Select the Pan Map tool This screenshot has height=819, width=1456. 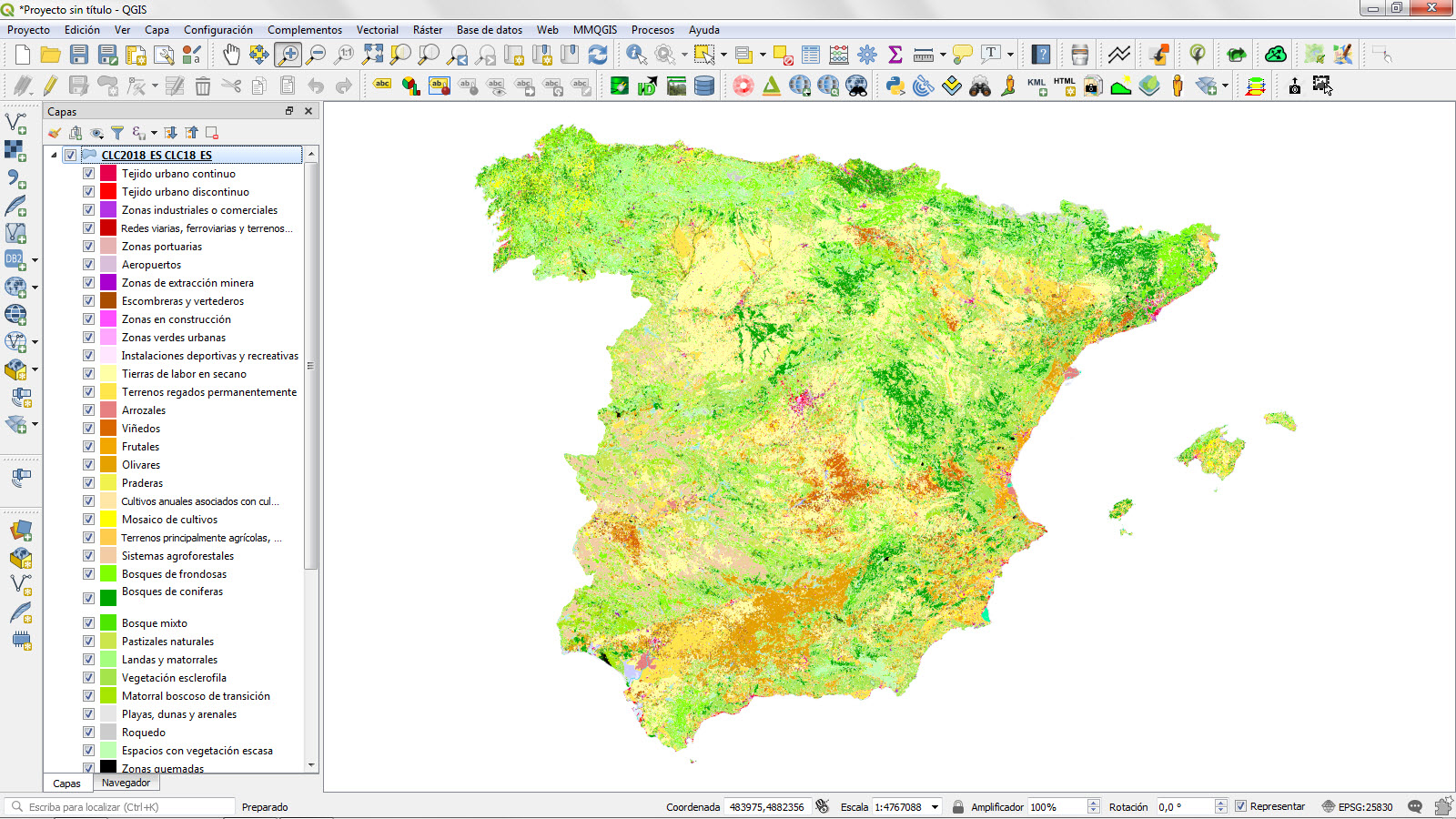coord(232,54)
